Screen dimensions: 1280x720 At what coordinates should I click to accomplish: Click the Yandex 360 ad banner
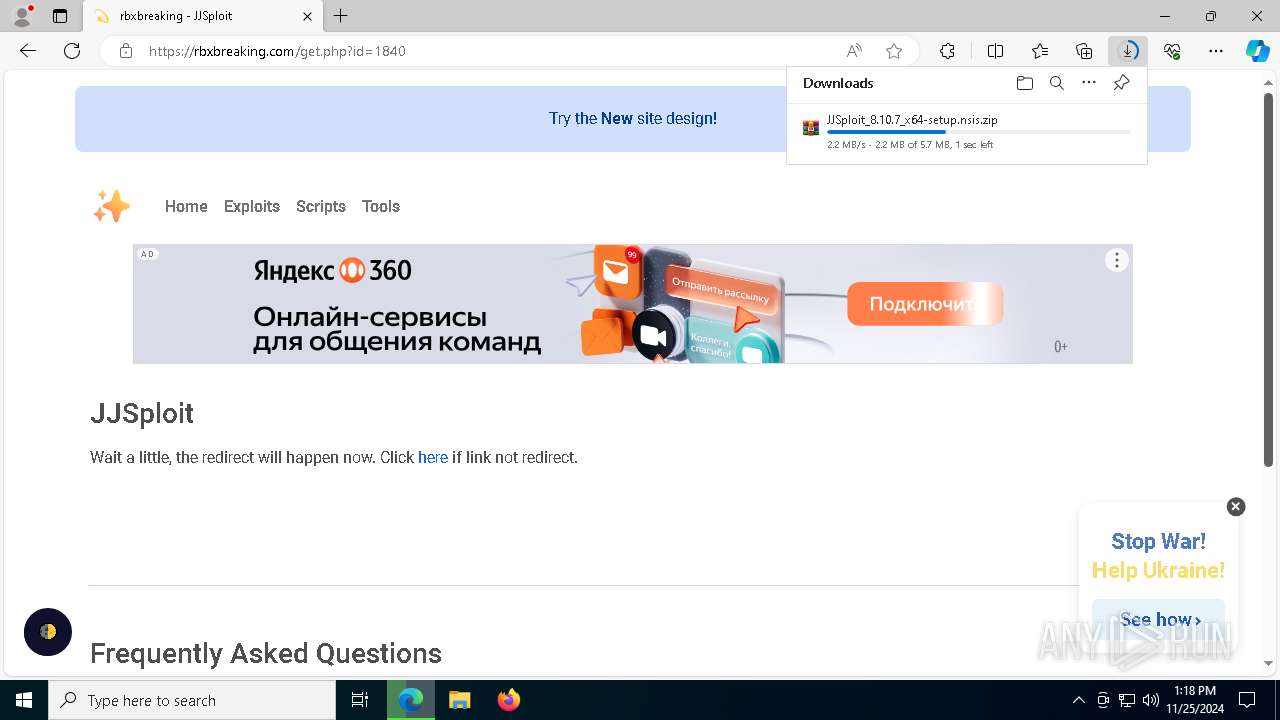tap(633, 304)
